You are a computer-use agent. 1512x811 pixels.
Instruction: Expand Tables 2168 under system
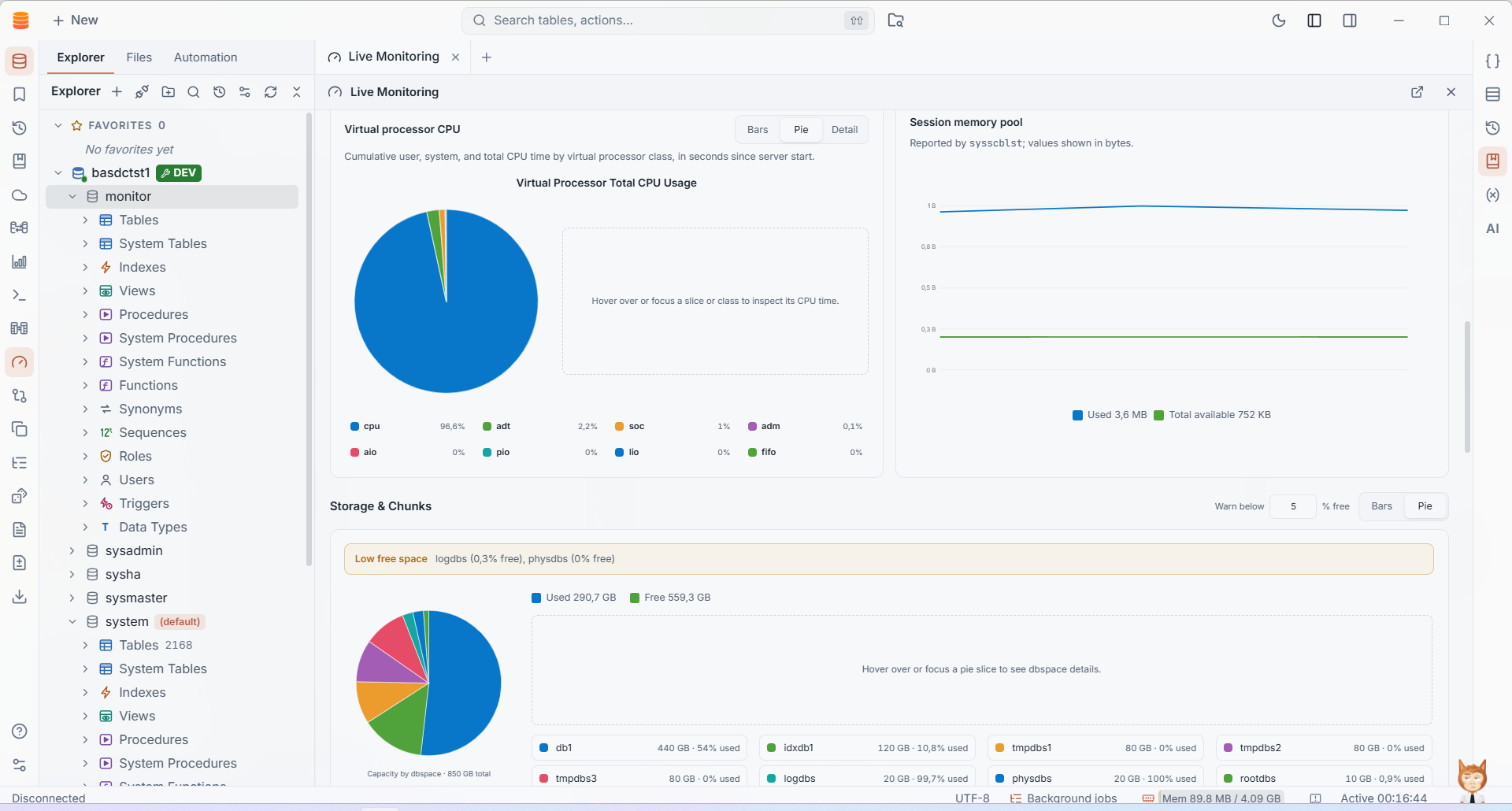pos(86,646)
